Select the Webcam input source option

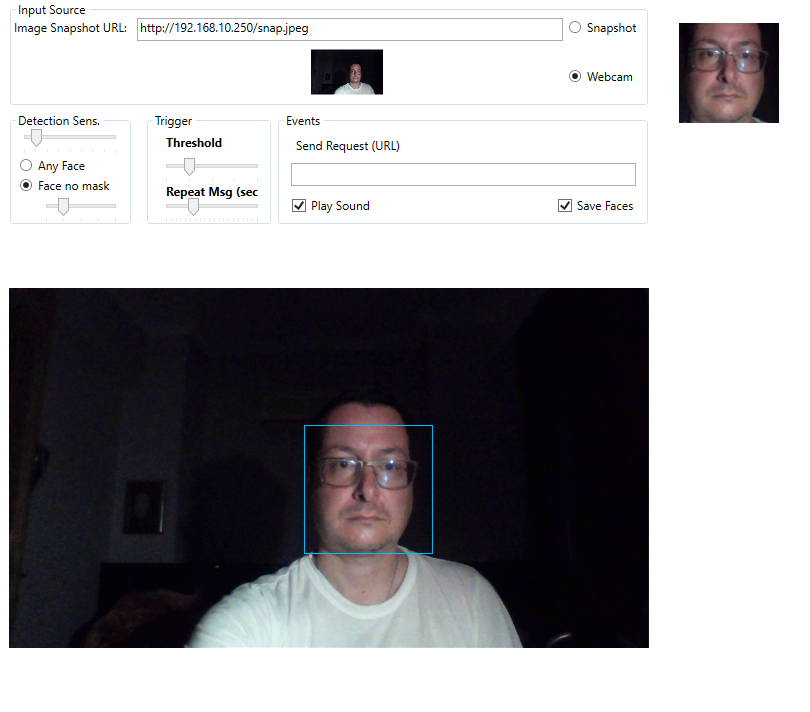[575, 76]
